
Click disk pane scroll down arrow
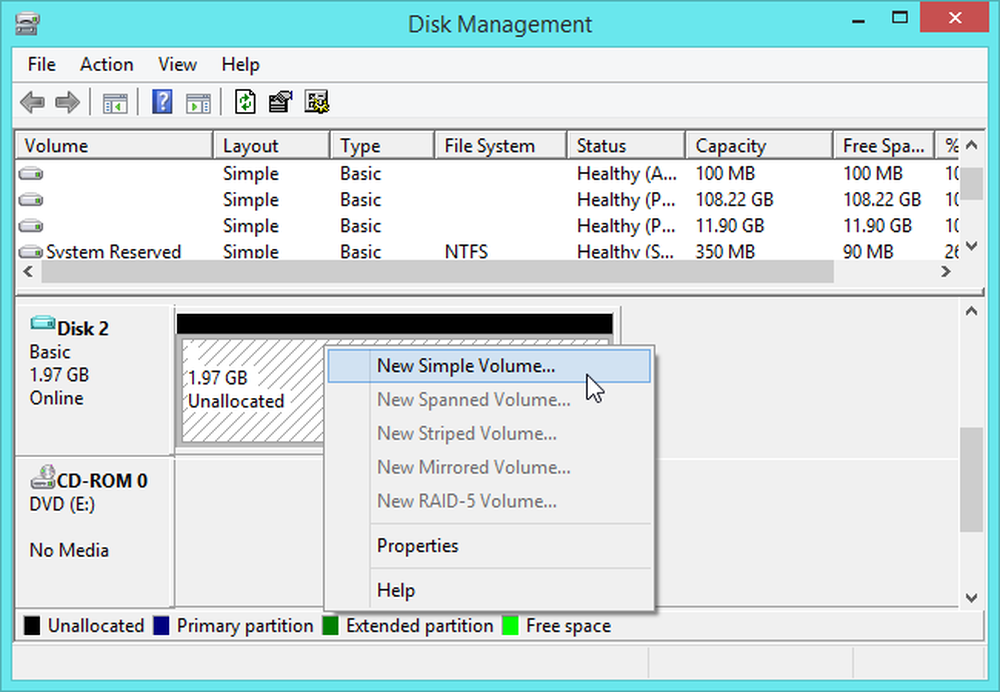pos(971,598)
